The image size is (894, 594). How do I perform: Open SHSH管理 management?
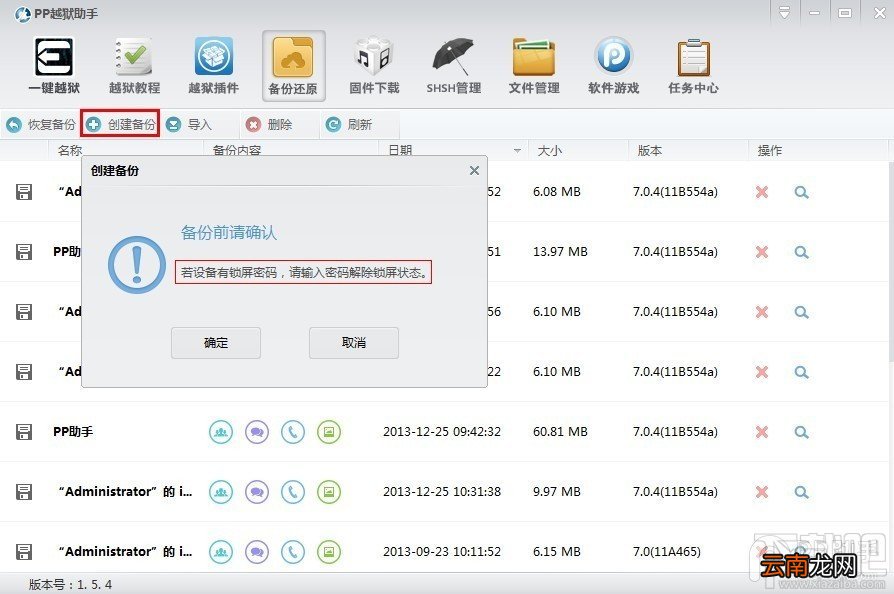[x=454, y=66]
